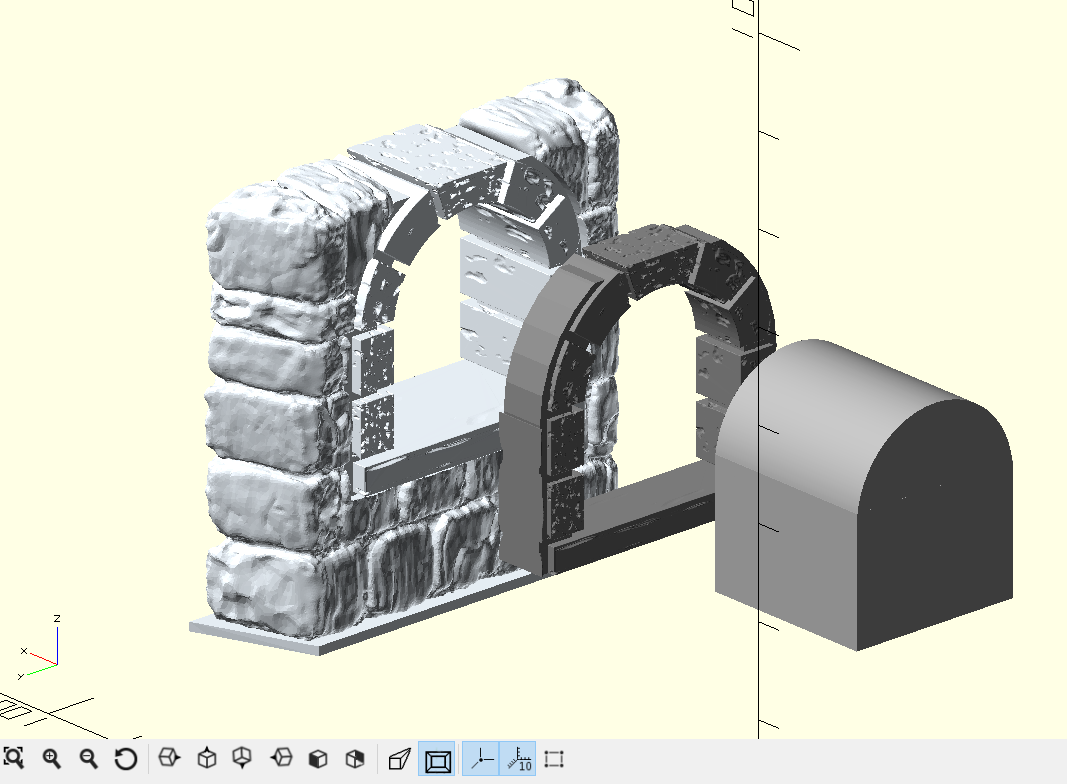The width and height of the screenshot is (1067, 784).
Task: Click the View All magnifier icon
Action: tap(12, 759)
